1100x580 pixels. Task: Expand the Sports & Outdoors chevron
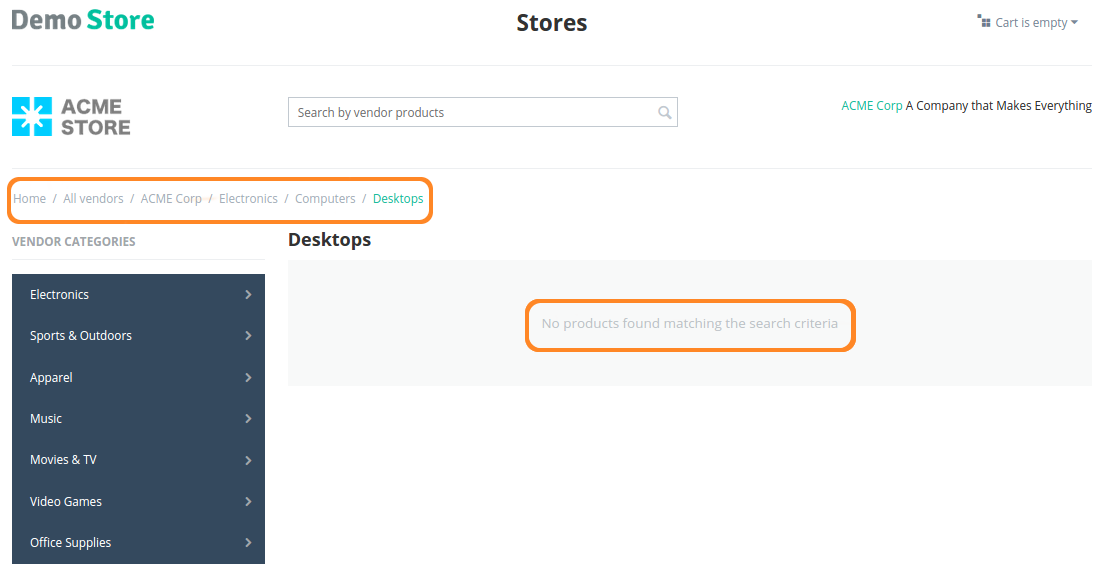click(x=248, y=336)
